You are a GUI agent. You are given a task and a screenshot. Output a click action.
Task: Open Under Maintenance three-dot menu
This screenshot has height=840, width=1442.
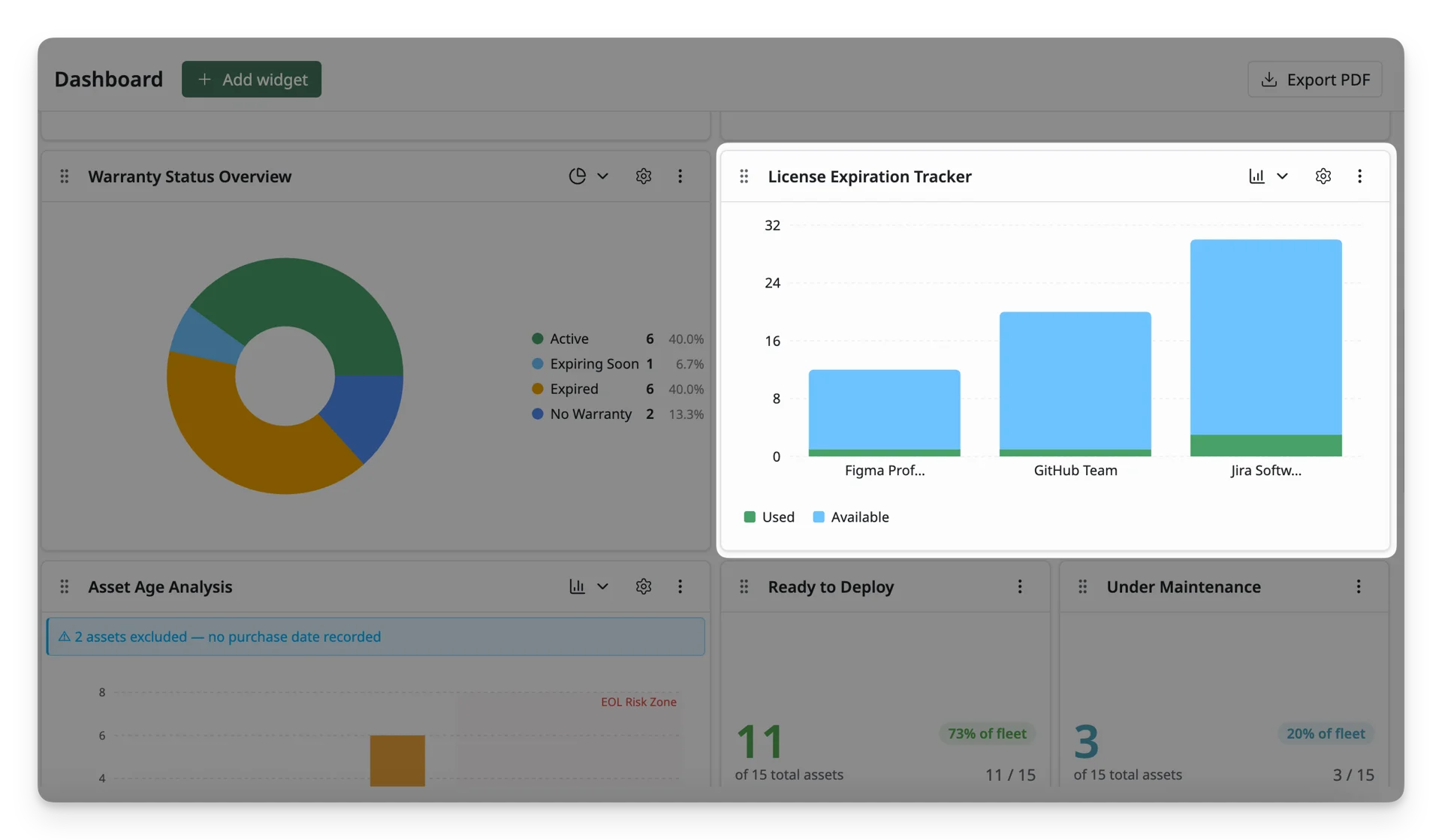click(x=1358, y=586)
